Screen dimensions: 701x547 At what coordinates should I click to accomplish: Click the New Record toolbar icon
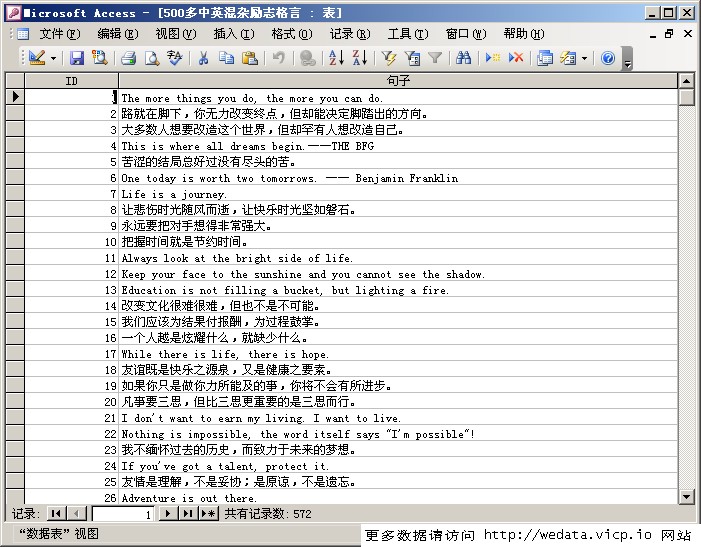493,58
